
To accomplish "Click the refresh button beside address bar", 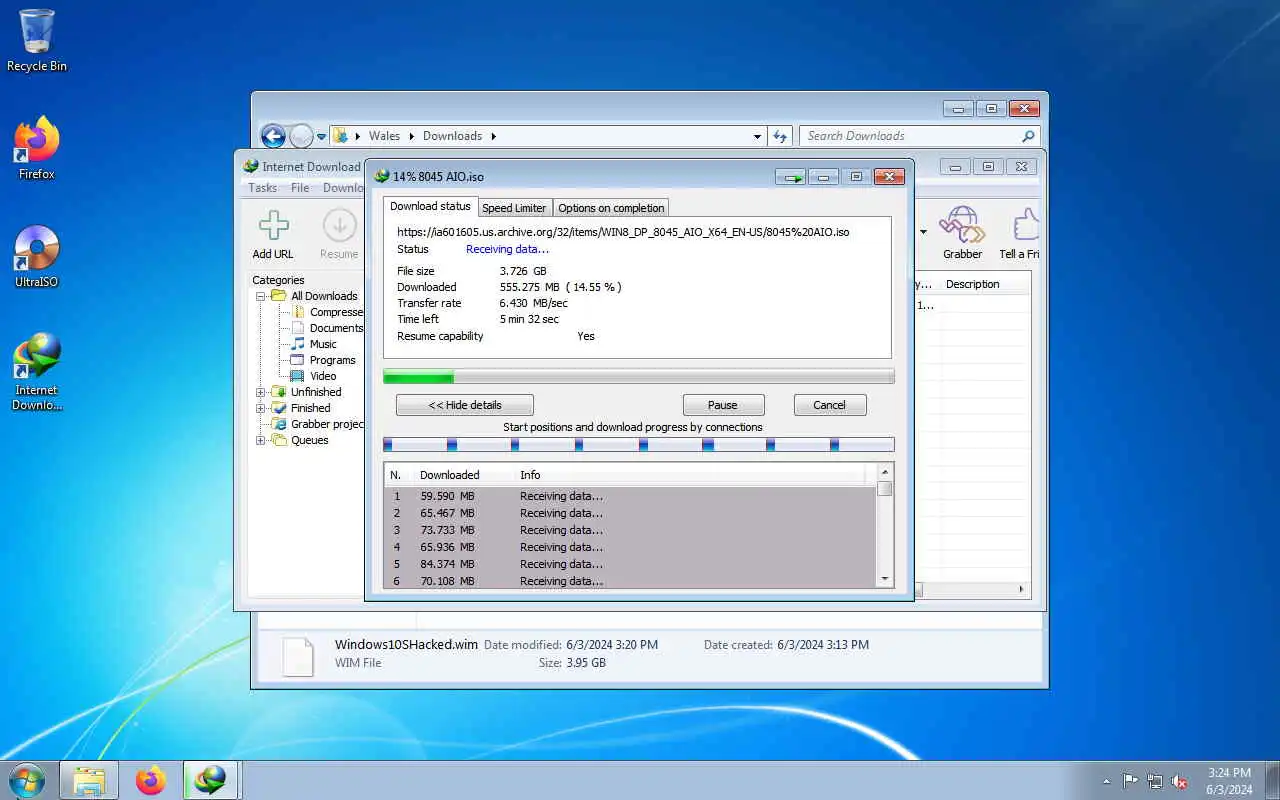I will (x=781, y=136).
